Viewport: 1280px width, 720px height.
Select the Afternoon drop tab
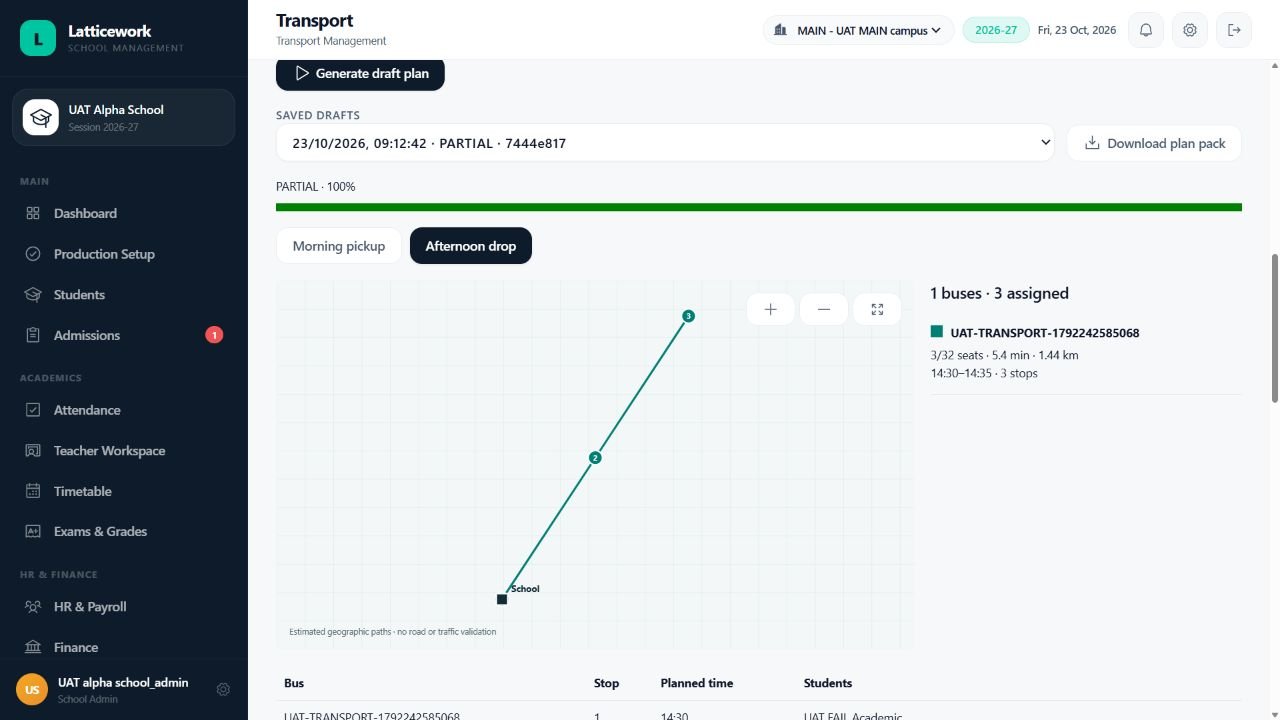[471, 246]
